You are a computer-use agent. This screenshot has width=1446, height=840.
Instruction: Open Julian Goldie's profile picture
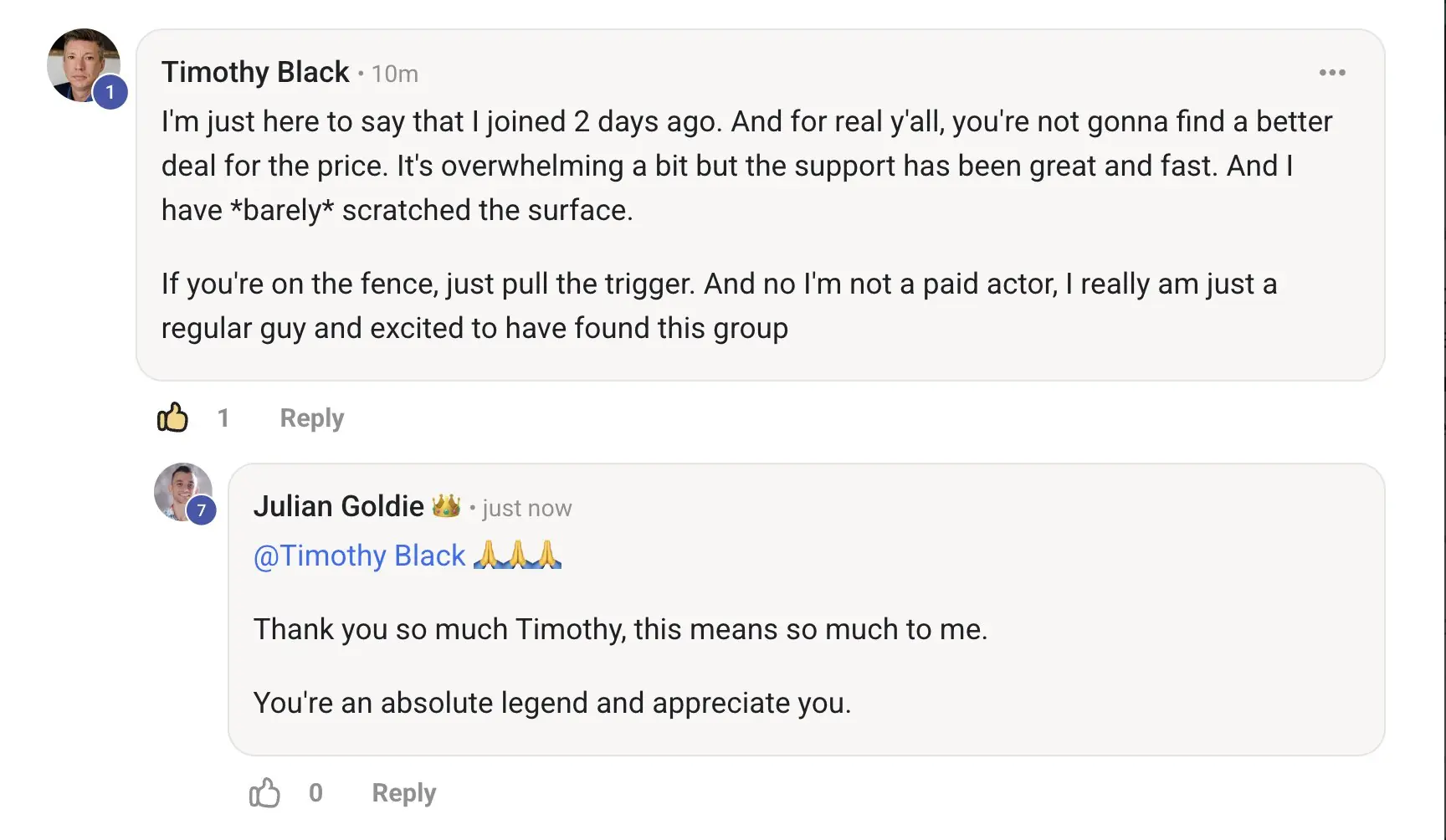(182, 491)
